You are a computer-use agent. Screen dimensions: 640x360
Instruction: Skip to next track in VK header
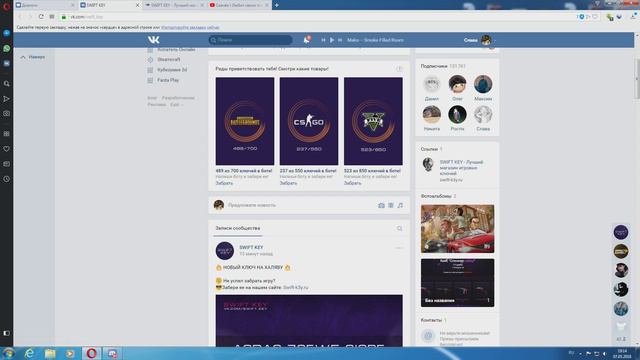[x=340, y=40]
